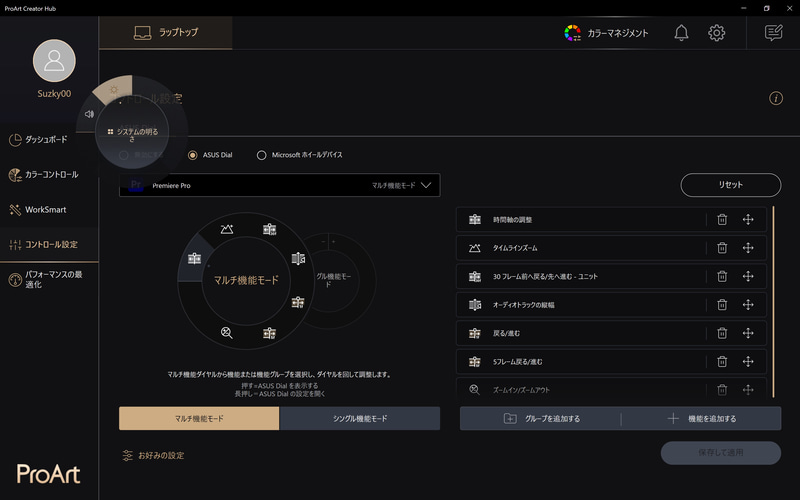This screenshot has width=800, height=500.
Task: Select volume segment in dial overlay
Action: pos(89,114)
